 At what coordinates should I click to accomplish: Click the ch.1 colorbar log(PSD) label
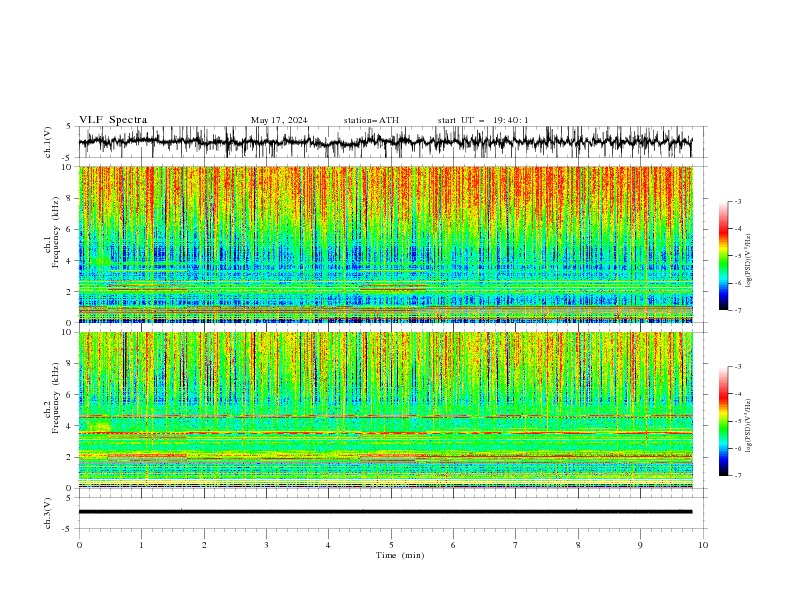(749, 261)
